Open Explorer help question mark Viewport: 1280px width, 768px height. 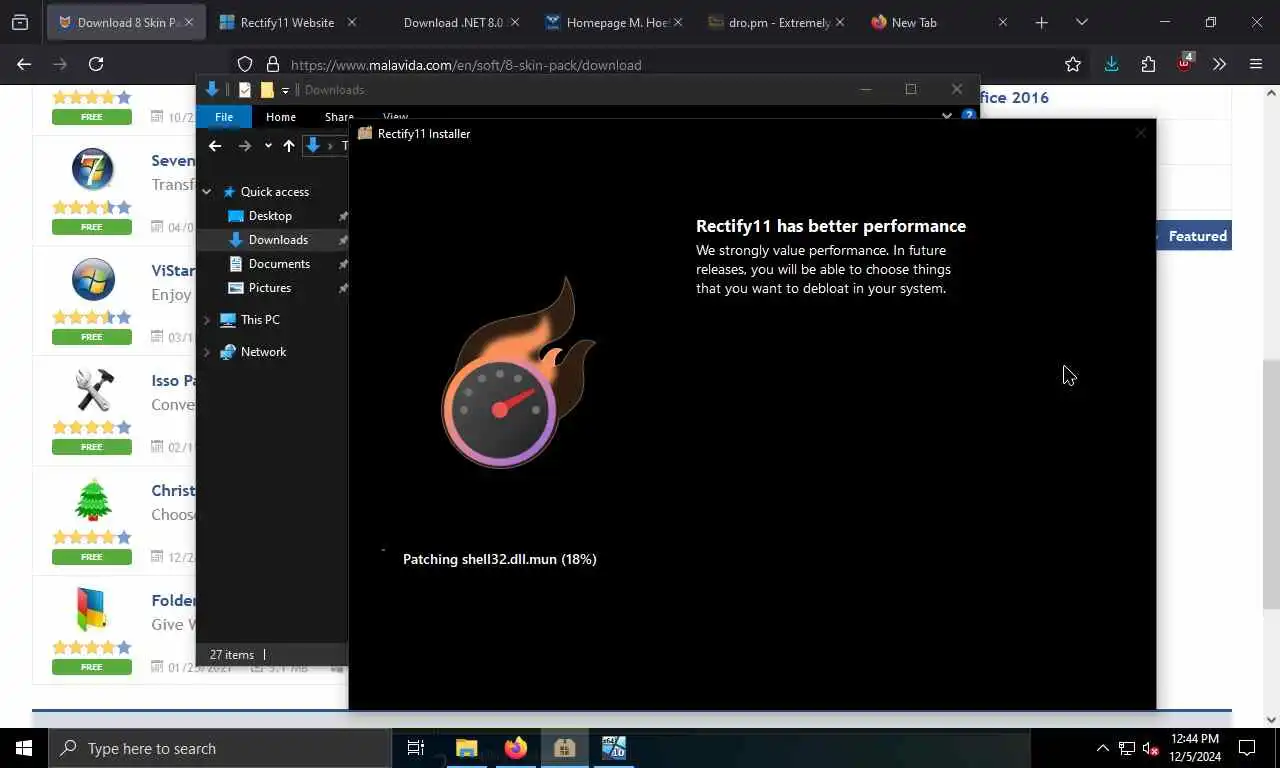[x=968, y=115]
